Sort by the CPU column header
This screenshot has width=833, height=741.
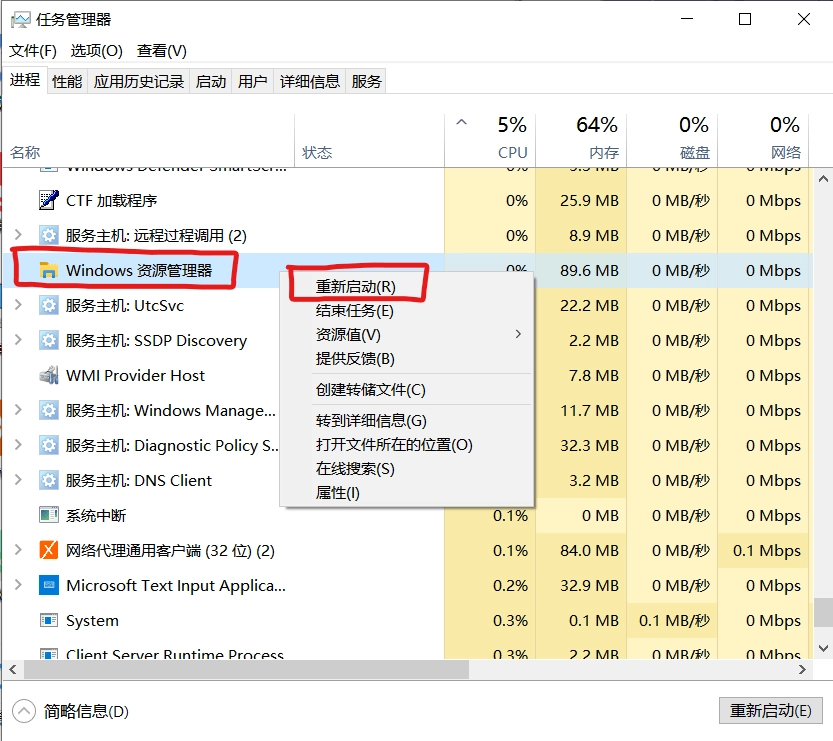(490, 139)
